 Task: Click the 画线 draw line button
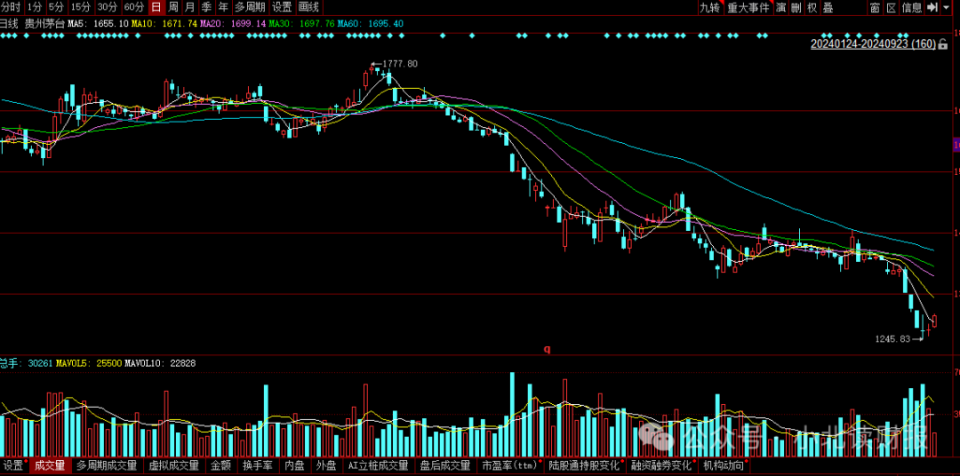tap(309, 7)
